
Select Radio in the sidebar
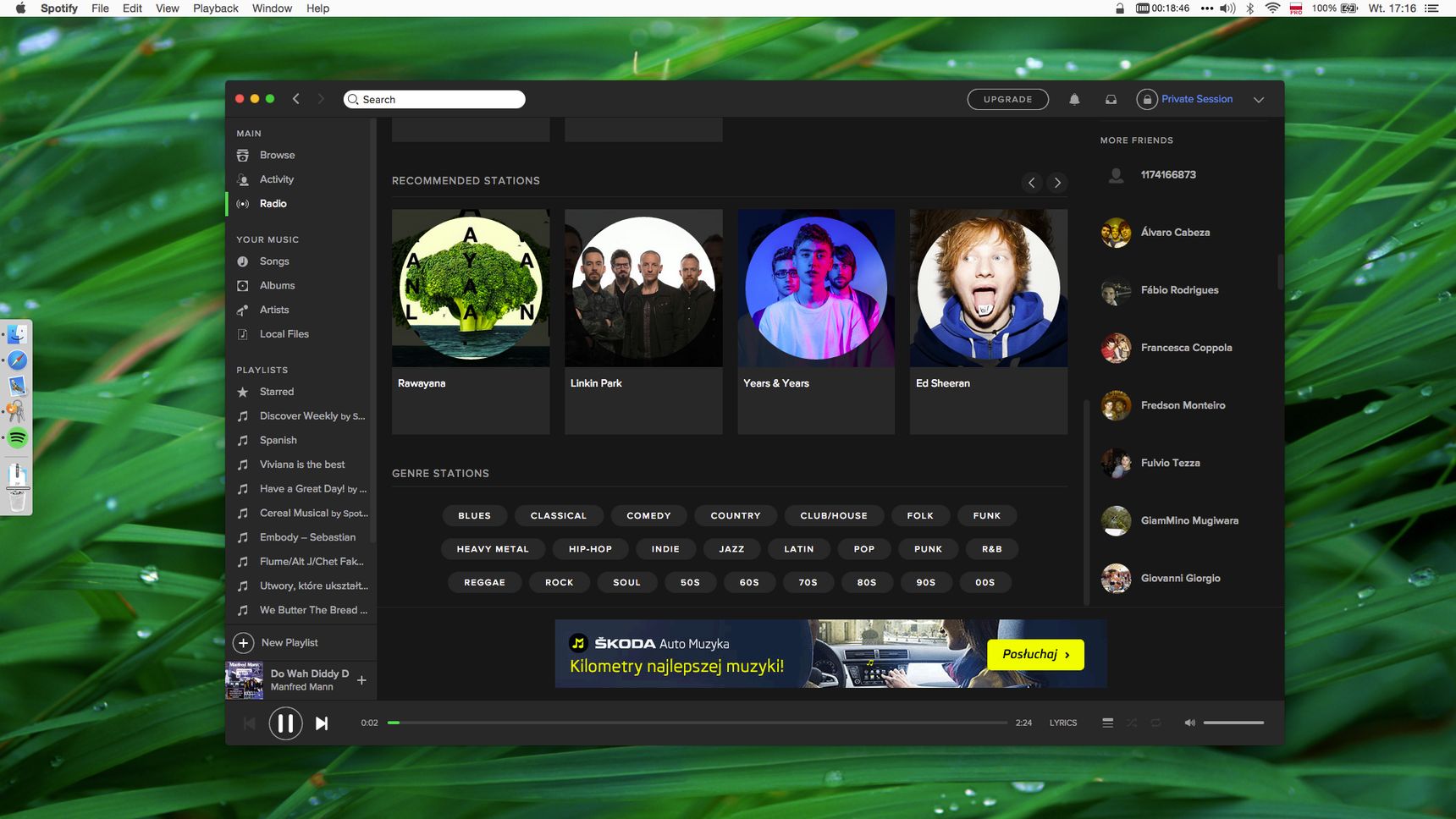click(273, 204)
